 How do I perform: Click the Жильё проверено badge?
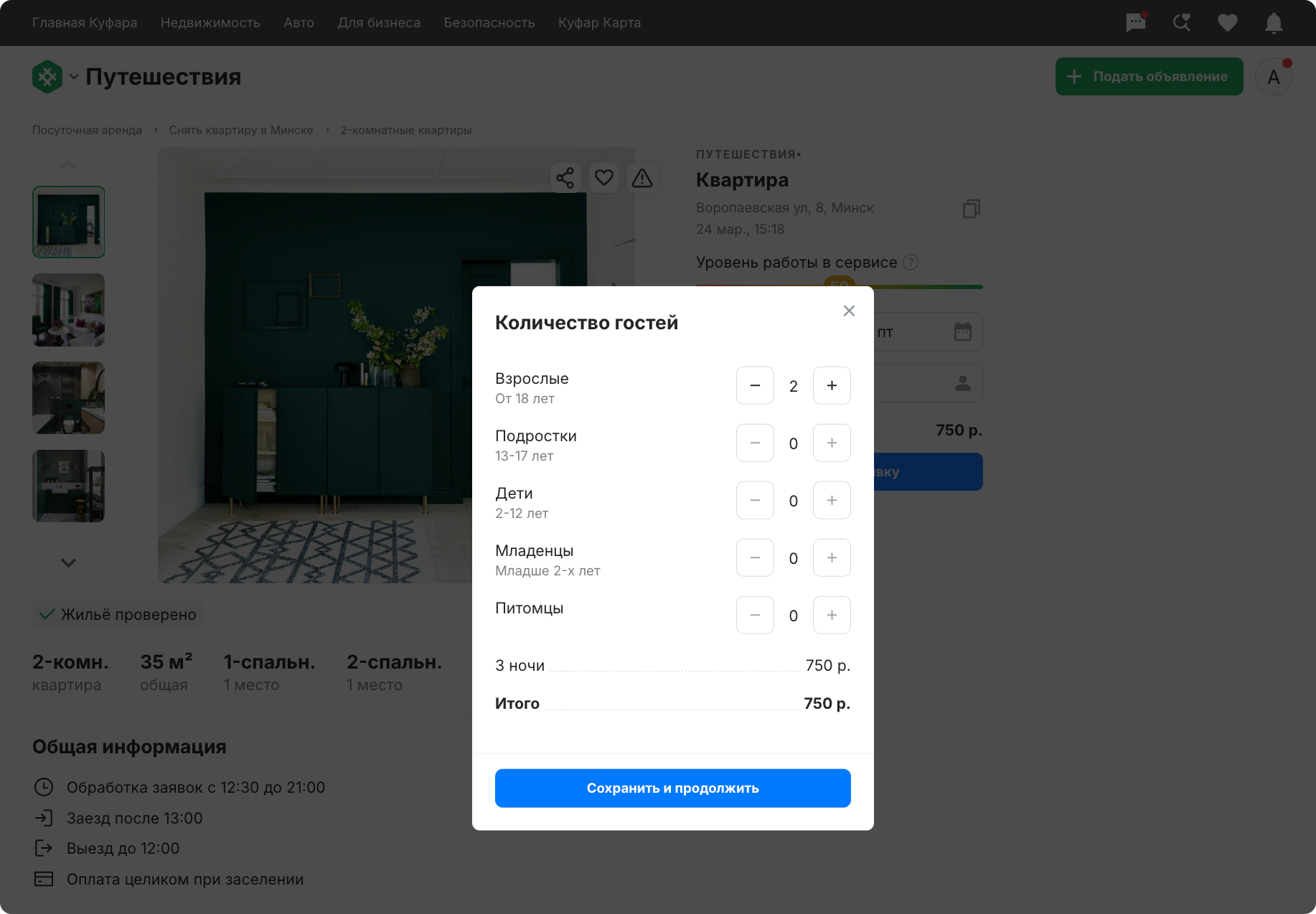point(117,615)
